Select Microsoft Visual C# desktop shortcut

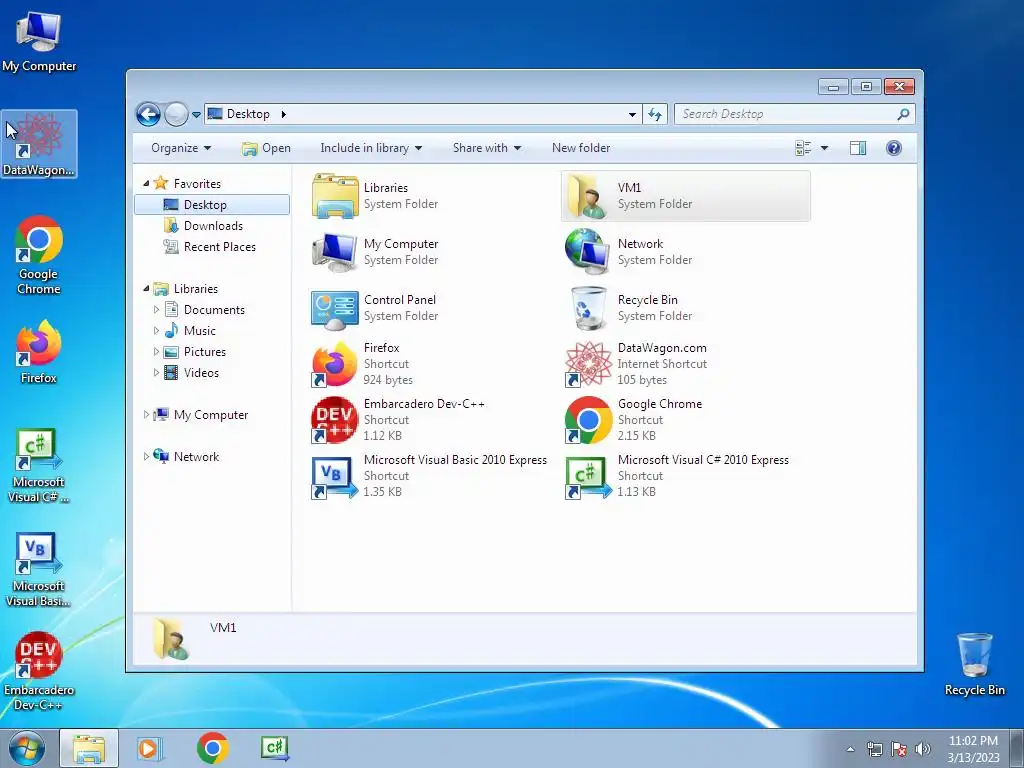tap(39, 465)
